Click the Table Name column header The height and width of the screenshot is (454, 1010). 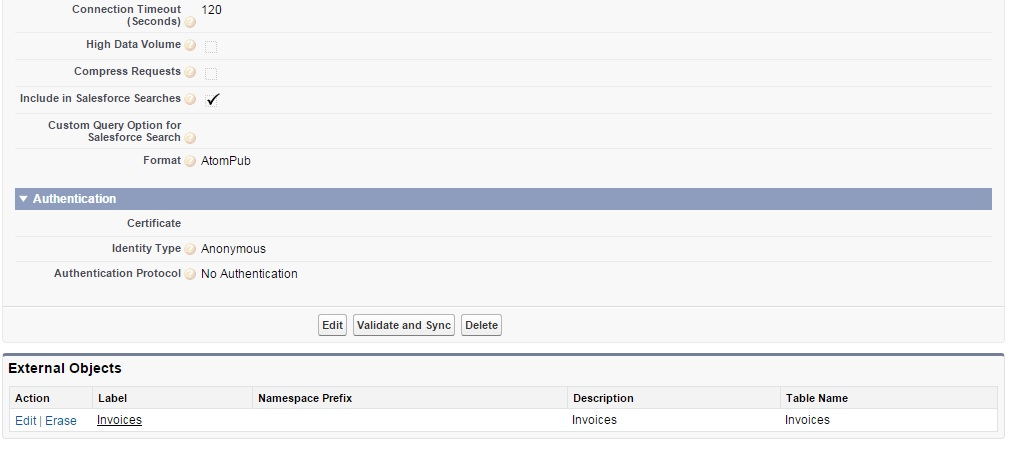pos(816,398)
